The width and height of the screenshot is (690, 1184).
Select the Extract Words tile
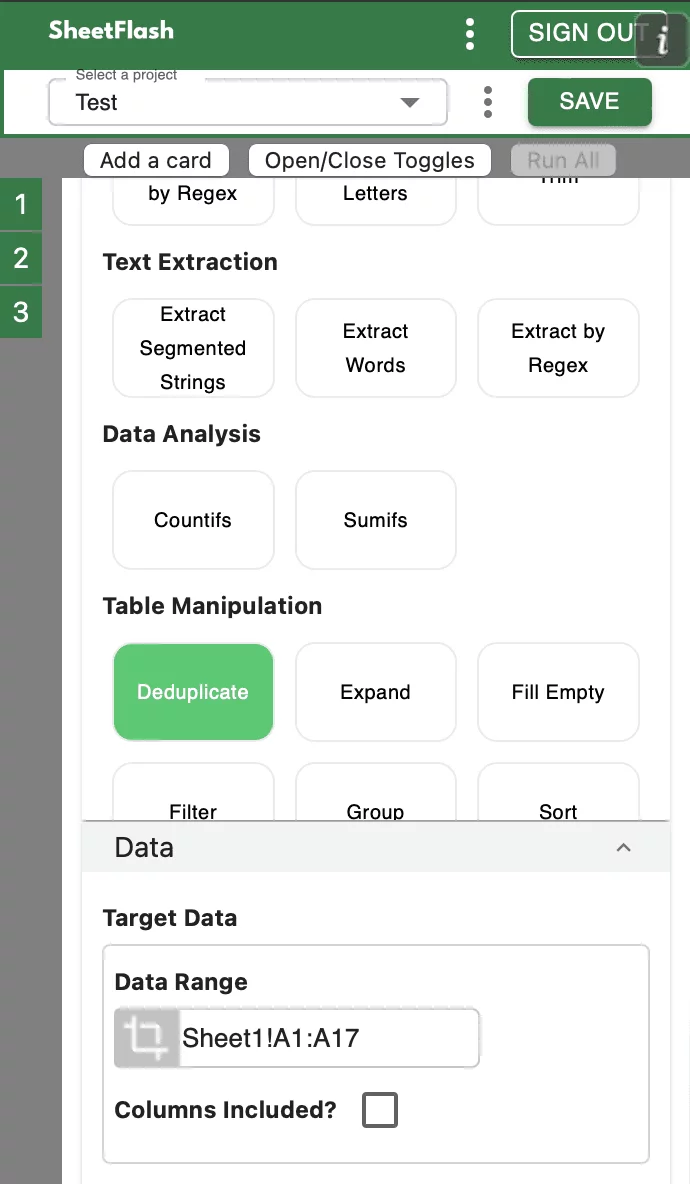click(x=375, y=348)
